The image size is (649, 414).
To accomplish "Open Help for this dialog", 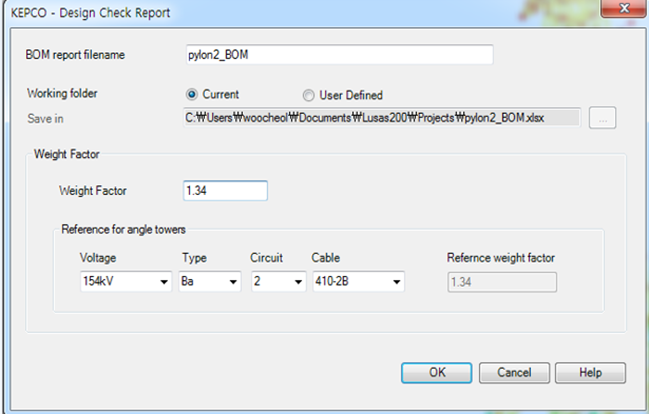I will [590, 372].
